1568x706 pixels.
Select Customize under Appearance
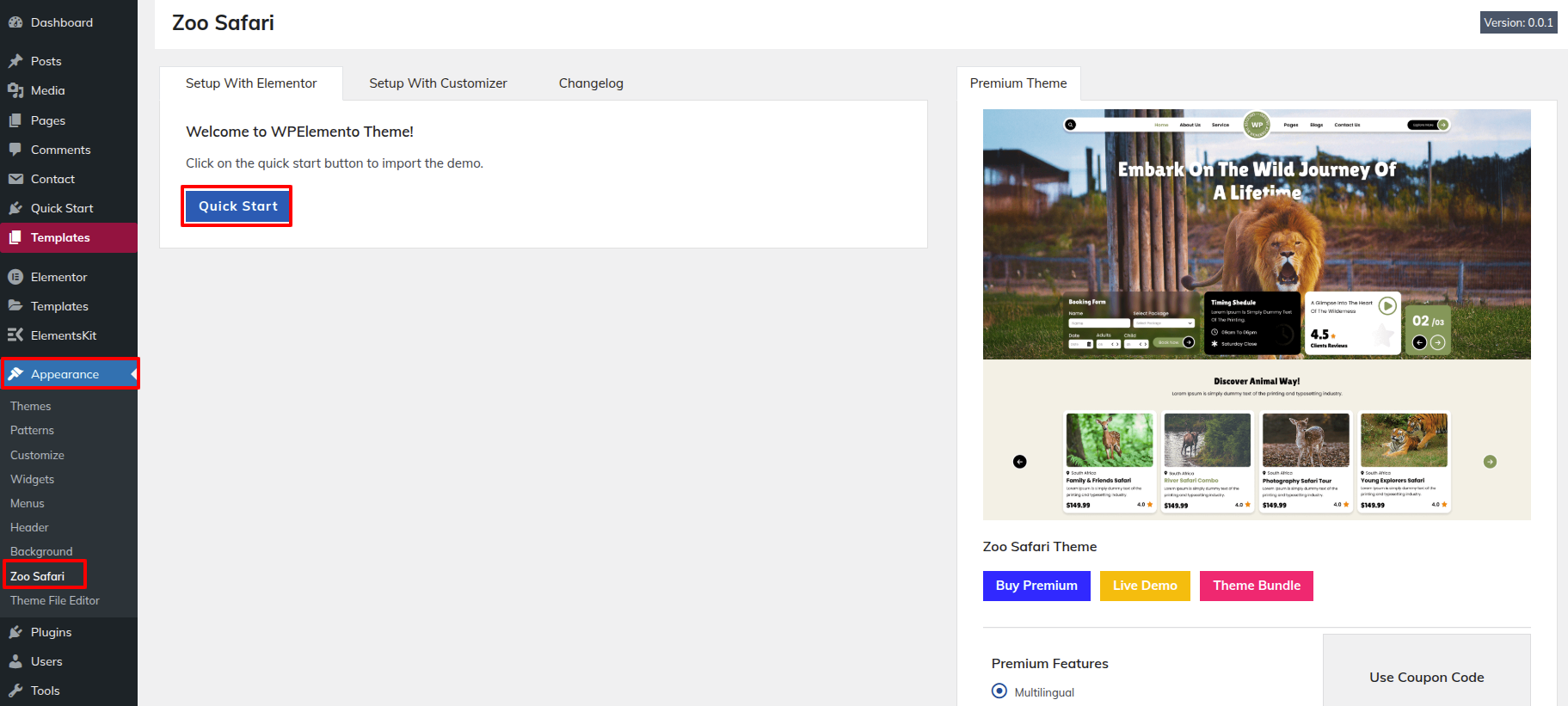[x=37, y=455]
